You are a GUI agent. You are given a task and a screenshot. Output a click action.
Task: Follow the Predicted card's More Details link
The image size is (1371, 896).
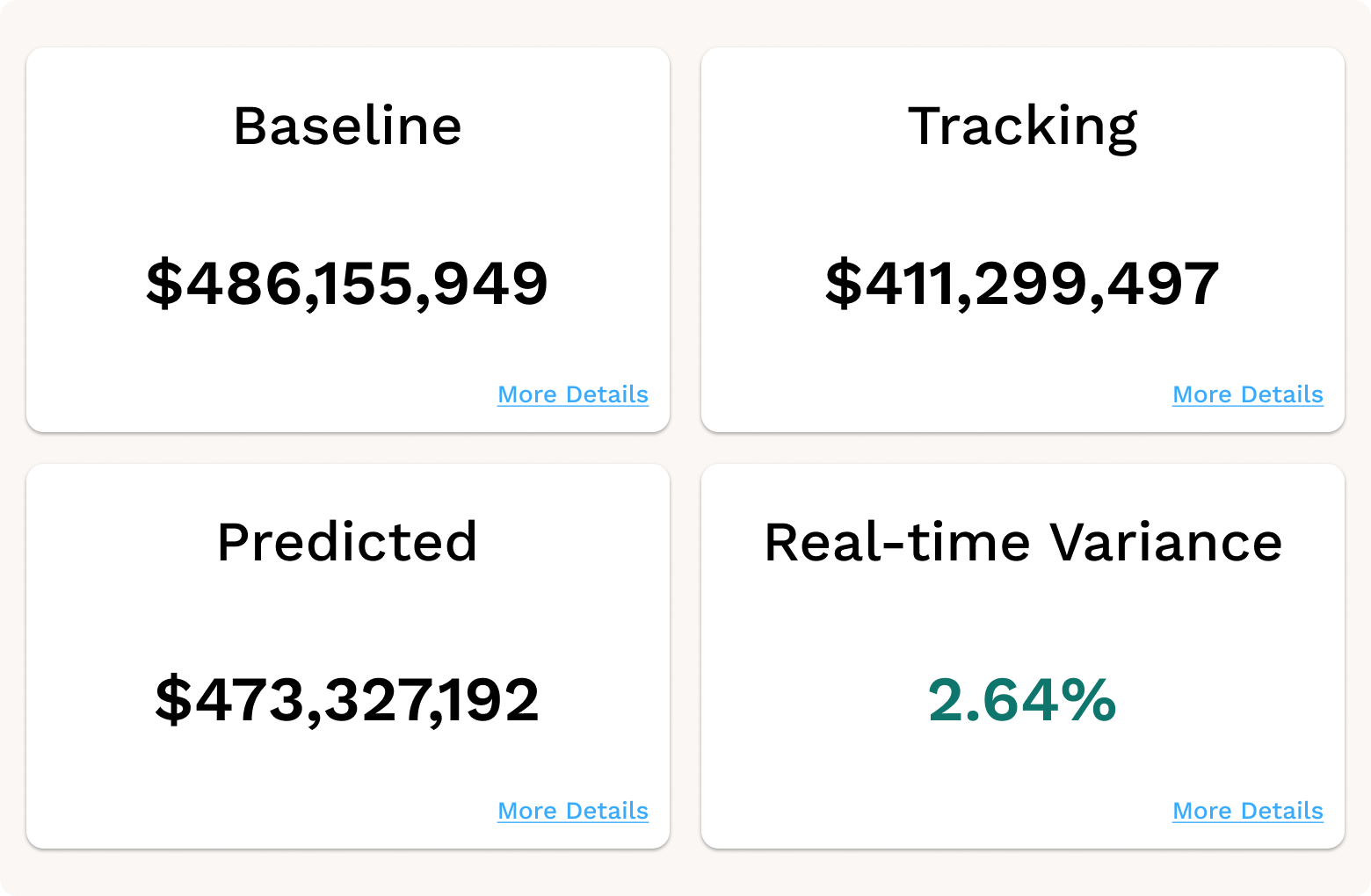573,811
